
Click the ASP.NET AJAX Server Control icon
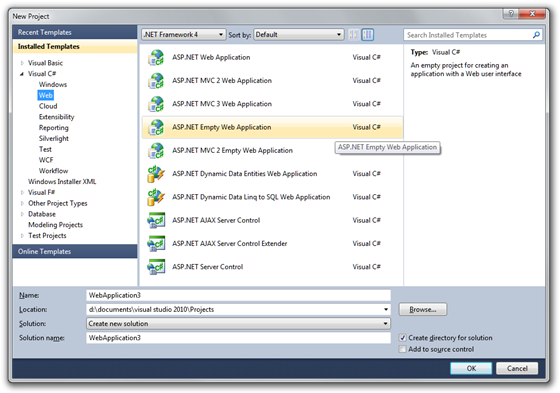pyautogui.click(x=156, y=220)
